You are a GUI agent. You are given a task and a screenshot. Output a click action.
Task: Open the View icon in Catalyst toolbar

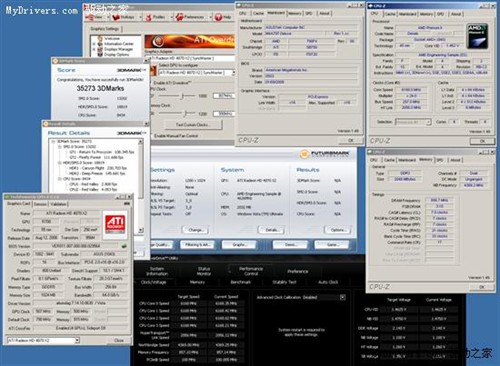pos(90,17)
